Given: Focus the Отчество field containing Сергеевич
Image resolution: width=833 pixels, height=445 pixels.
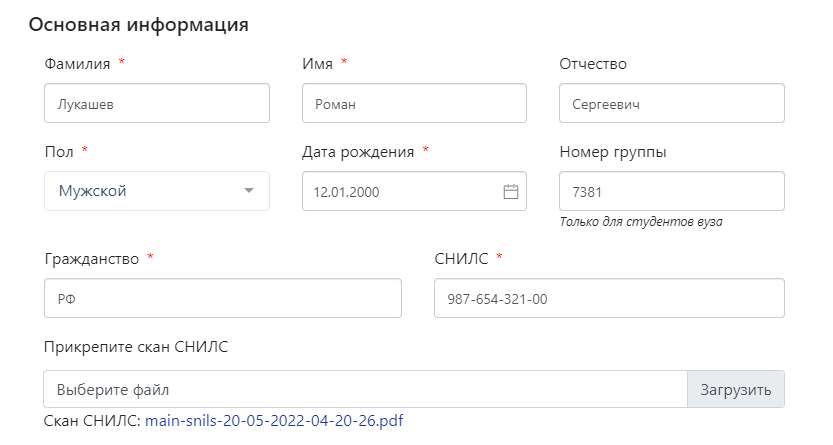Looking at the screenshot, I should tap(672, 103).
